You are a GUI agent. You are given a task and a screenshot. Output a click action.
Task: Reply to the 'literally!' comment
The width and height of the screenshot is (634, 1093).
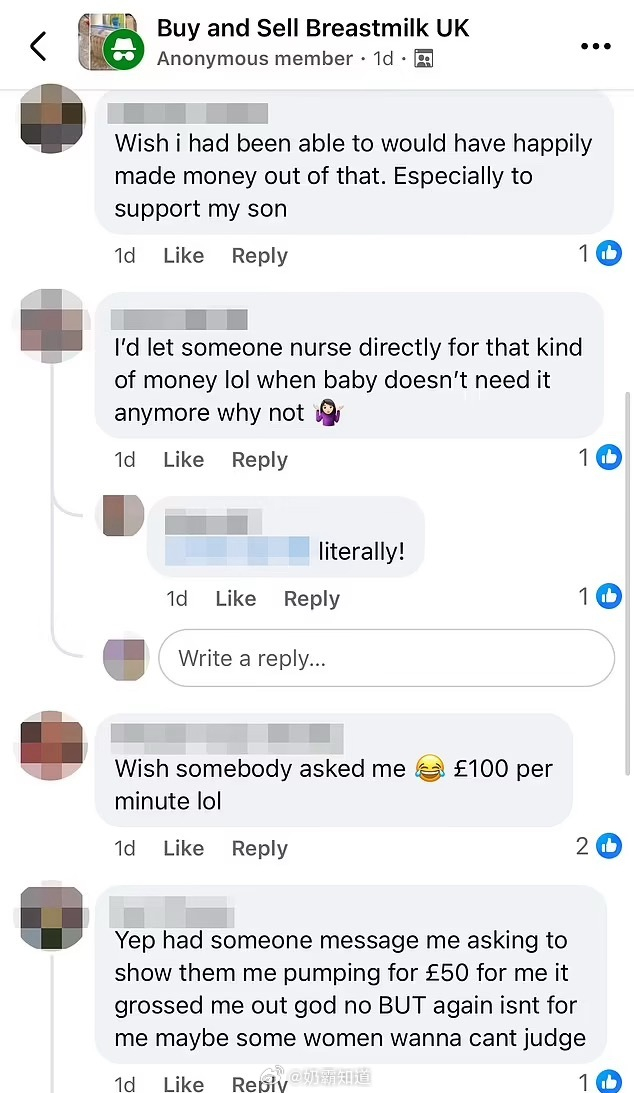311,599
